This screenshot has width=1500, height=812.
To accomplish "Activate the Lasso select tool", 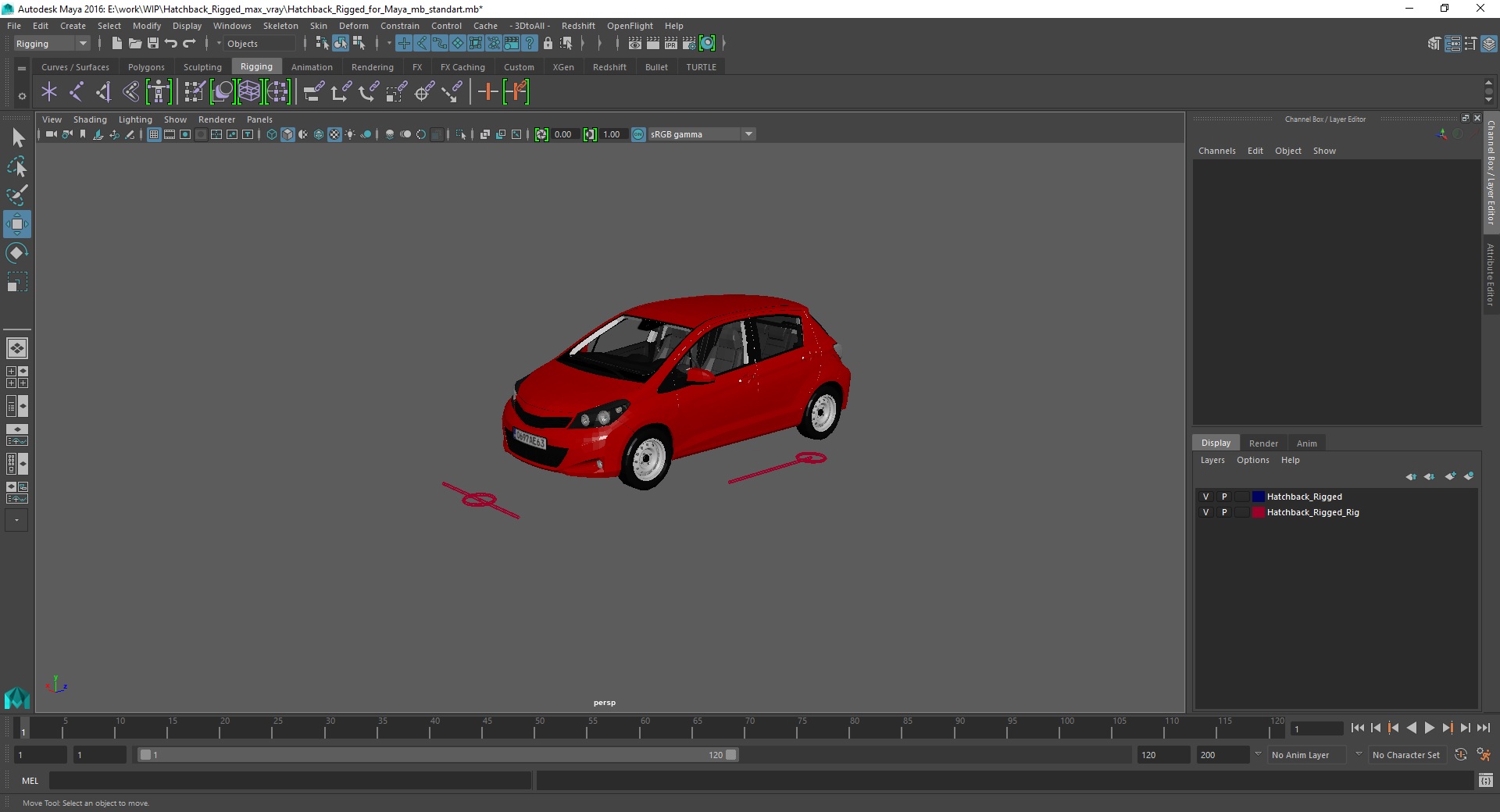I will [x=17, y=167].
